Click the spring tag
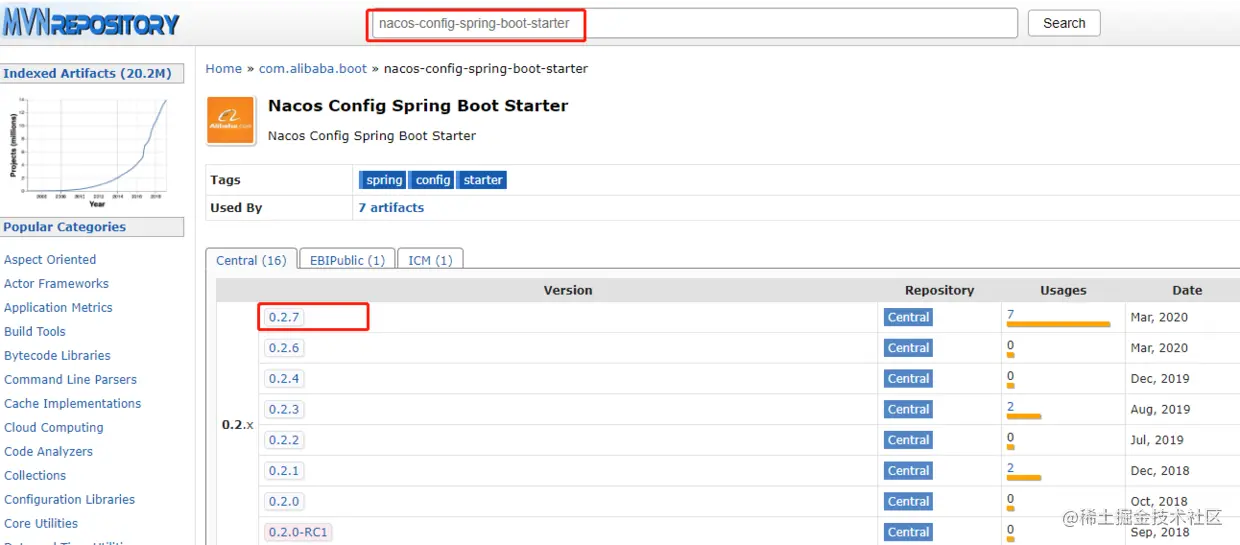 (x=384, y=180)
